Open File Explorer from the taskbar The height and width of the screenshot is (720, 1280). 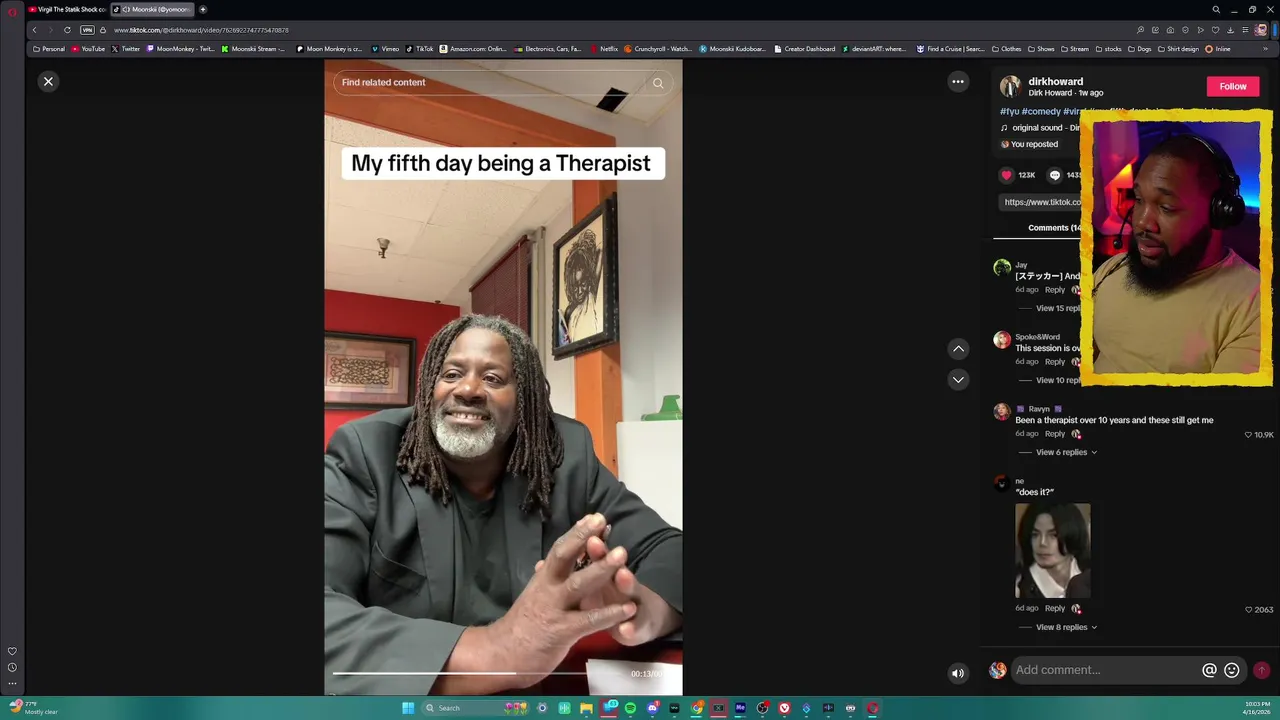586,708
